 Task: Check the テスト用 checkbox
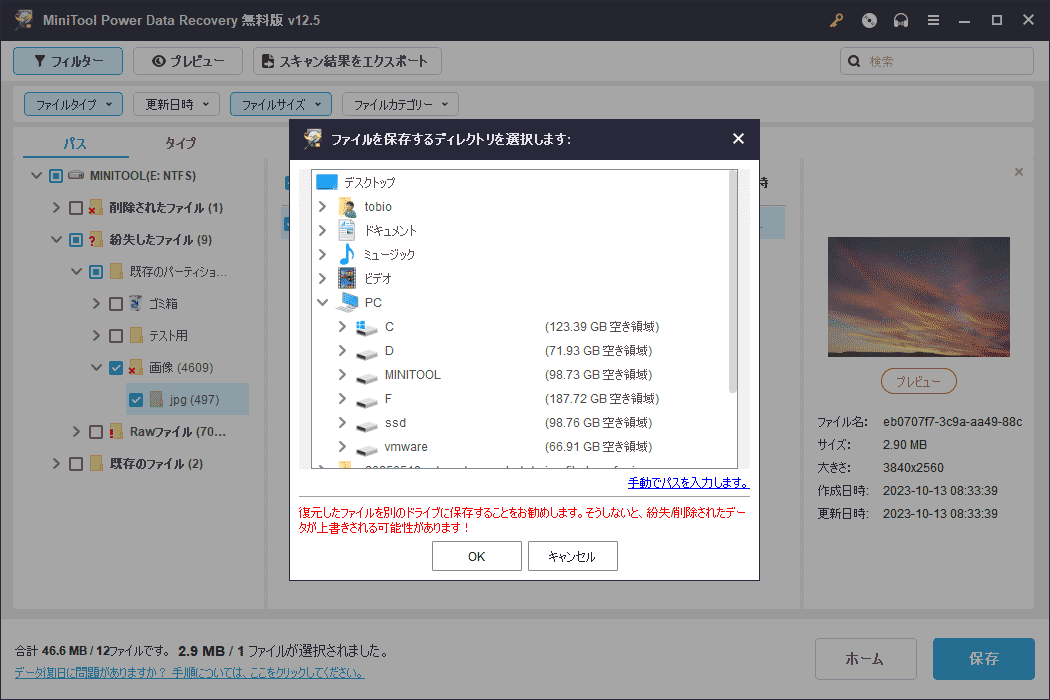coord(116,336)
